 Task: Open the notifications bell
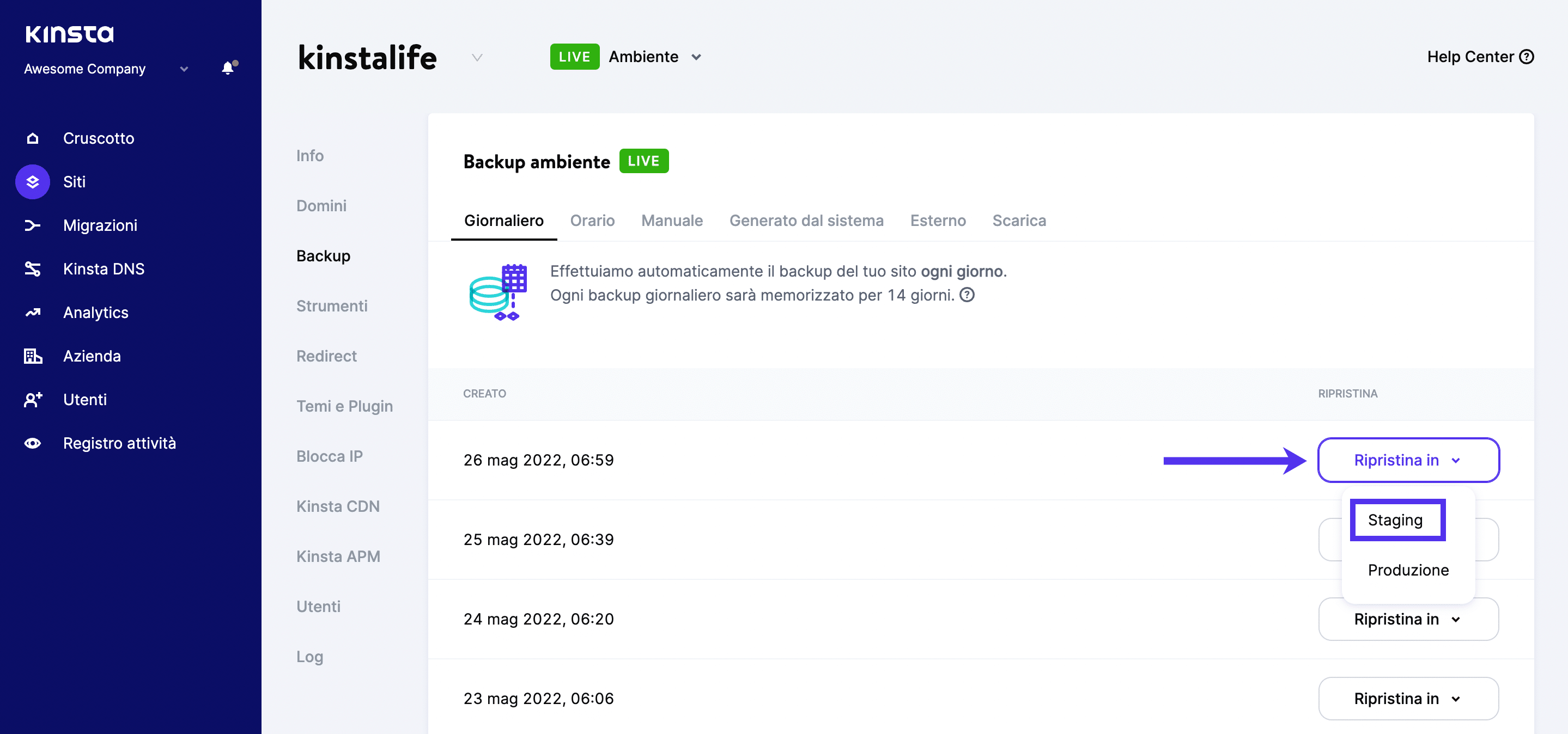[228, 68]
